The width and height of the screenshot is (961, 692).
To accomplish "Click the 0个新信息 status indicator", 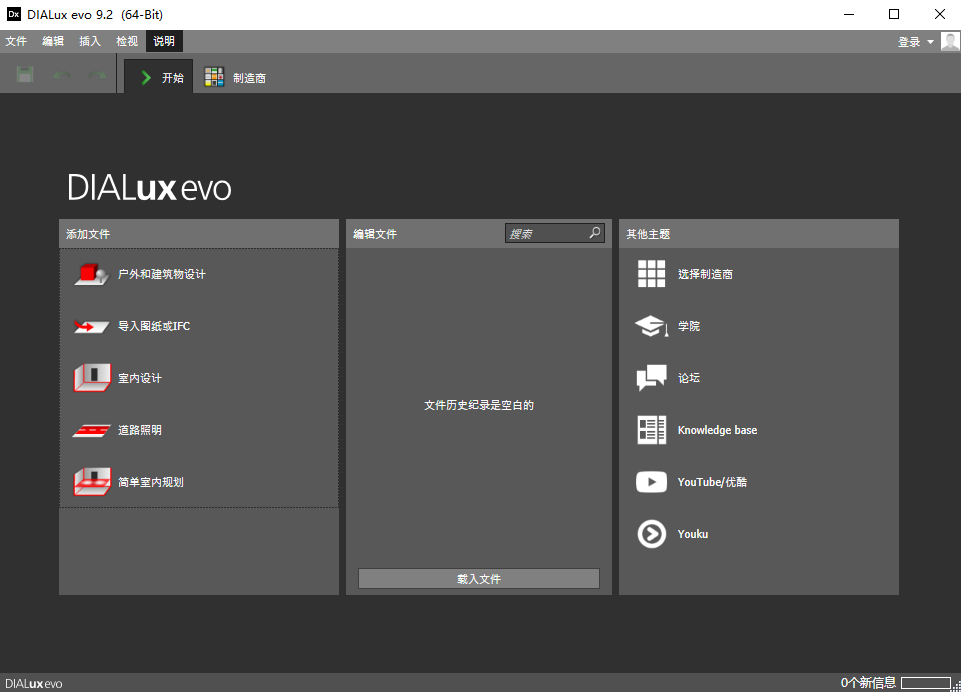I will pos(868,683).
